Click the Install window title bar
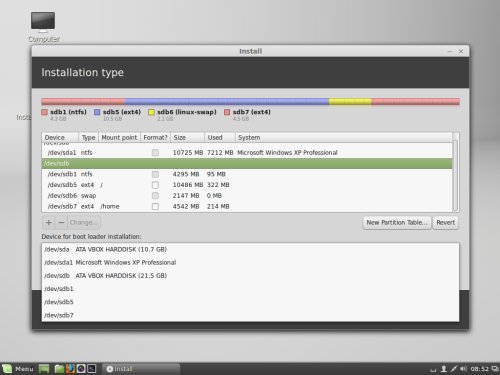500x375 pixels. [250, 51]
